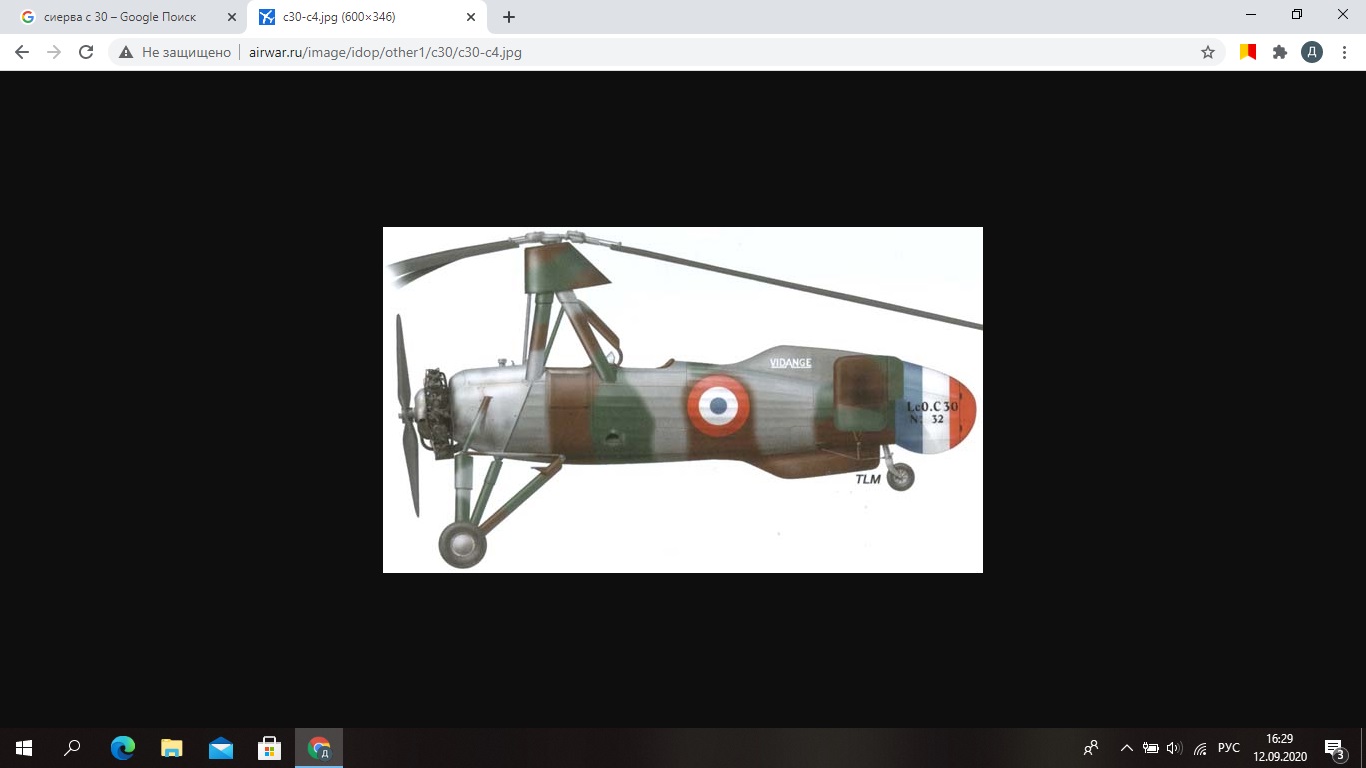This screenshot has height=768, width=1366.
Task: Minimize the Chrome window
Action: (x=1251, y=15)
